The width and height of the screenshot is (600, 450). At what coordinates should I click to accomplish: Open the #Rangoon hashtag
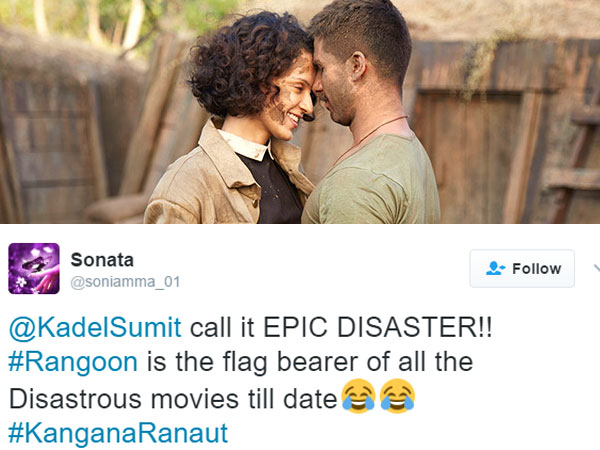point(73,362)
